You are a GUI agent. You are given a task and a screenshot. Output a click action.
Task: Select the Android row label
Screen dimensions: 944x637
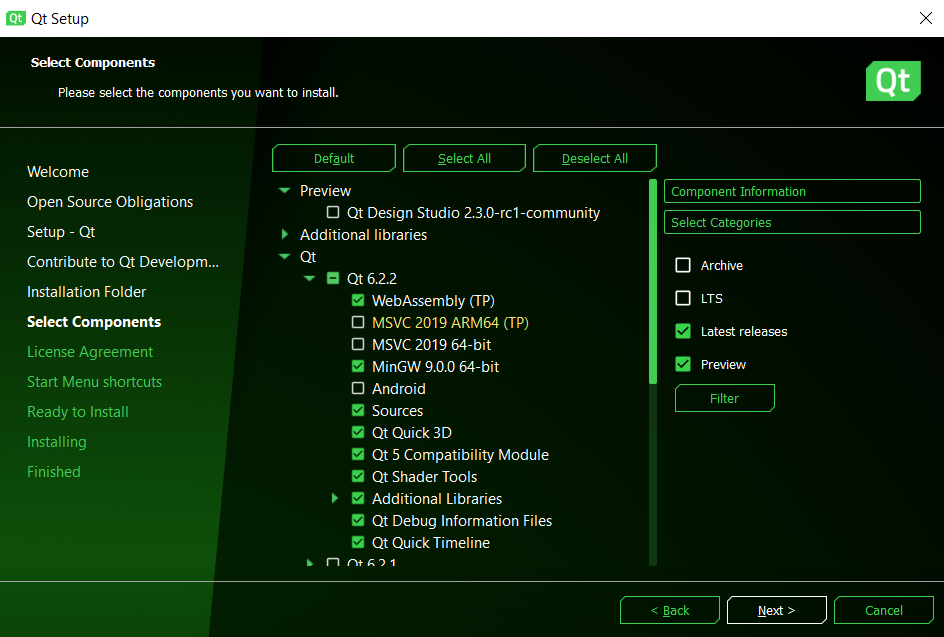[399, 388]
